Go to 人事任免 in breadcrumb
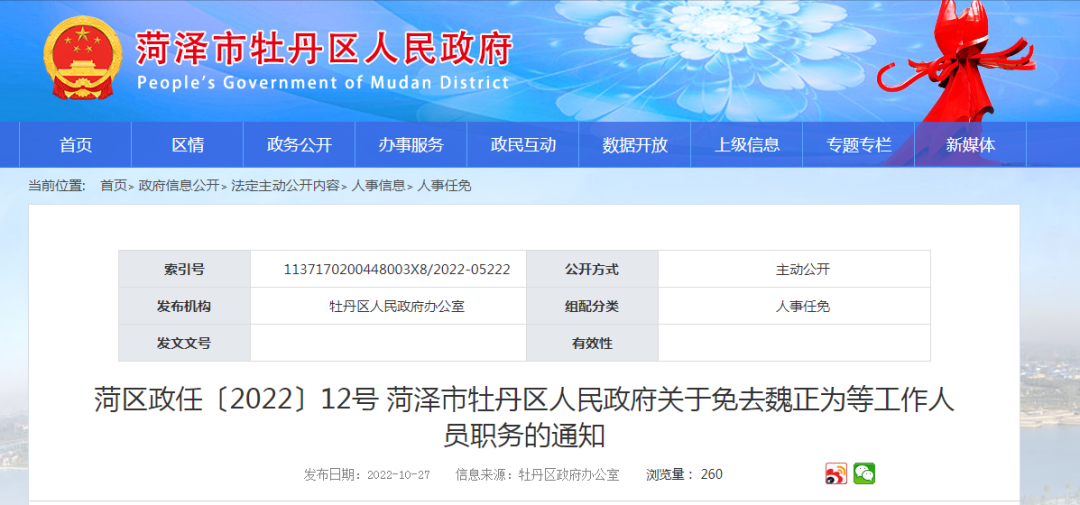Viewport: 1080px width, 505px height. click(444, 185)
